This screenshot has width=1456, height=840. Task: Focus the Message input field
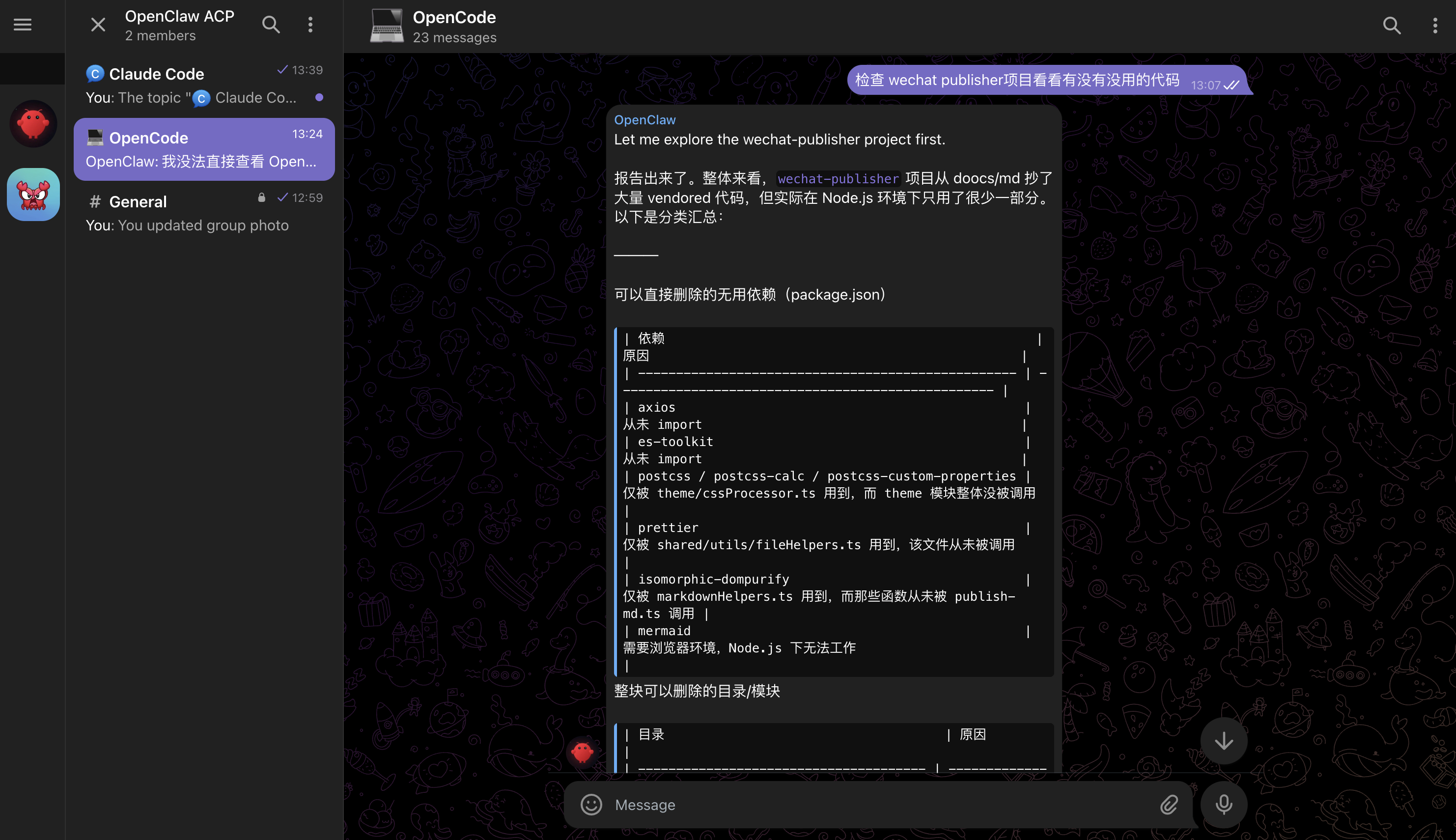[x=877, y=804]
